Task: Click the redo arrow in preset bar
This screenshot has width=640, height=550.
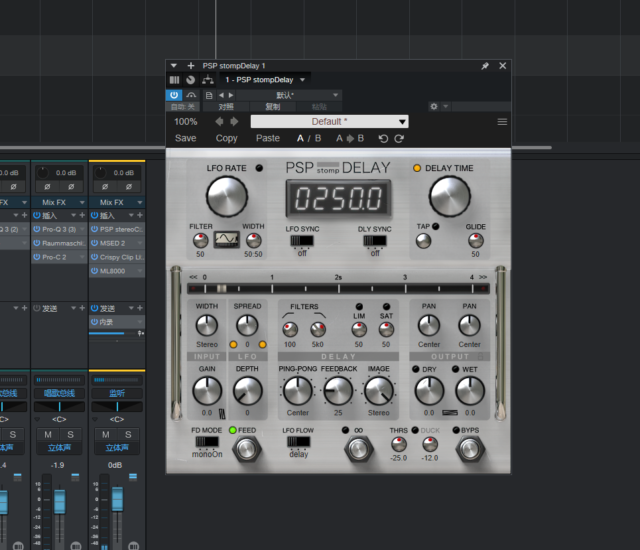Action: (x=400, y=138)
